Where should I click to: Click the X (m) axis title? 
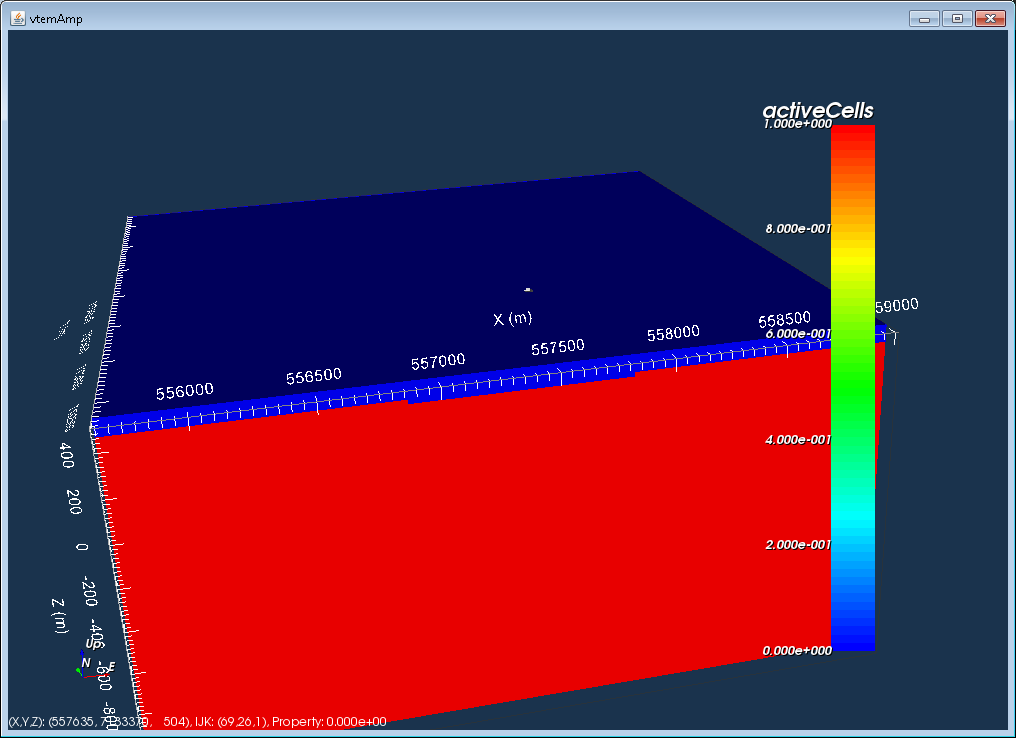tap(513, 319)
